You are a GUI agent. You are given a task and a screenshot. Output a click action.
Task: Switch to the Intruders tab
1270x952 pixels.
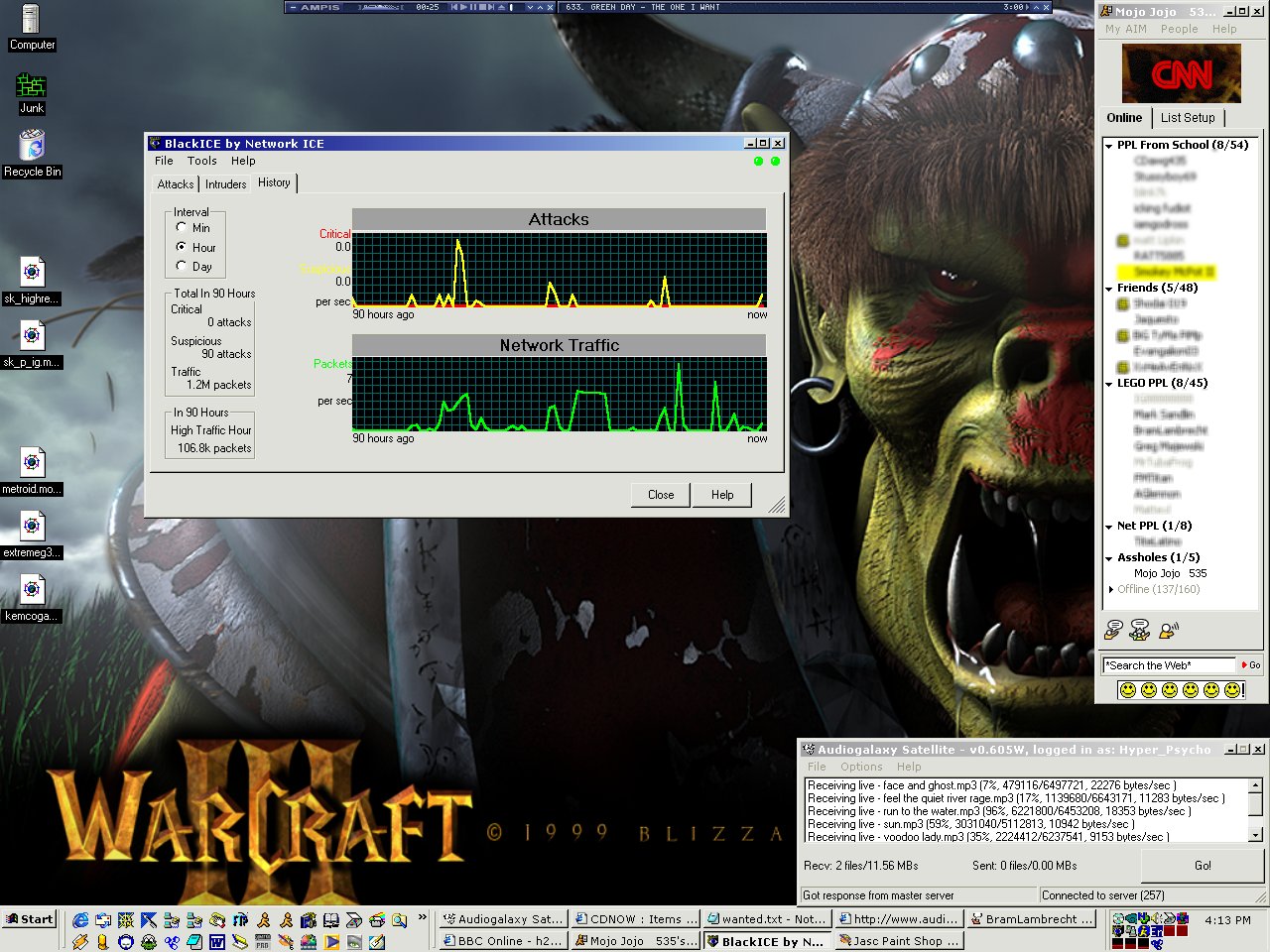coord(225,184)
